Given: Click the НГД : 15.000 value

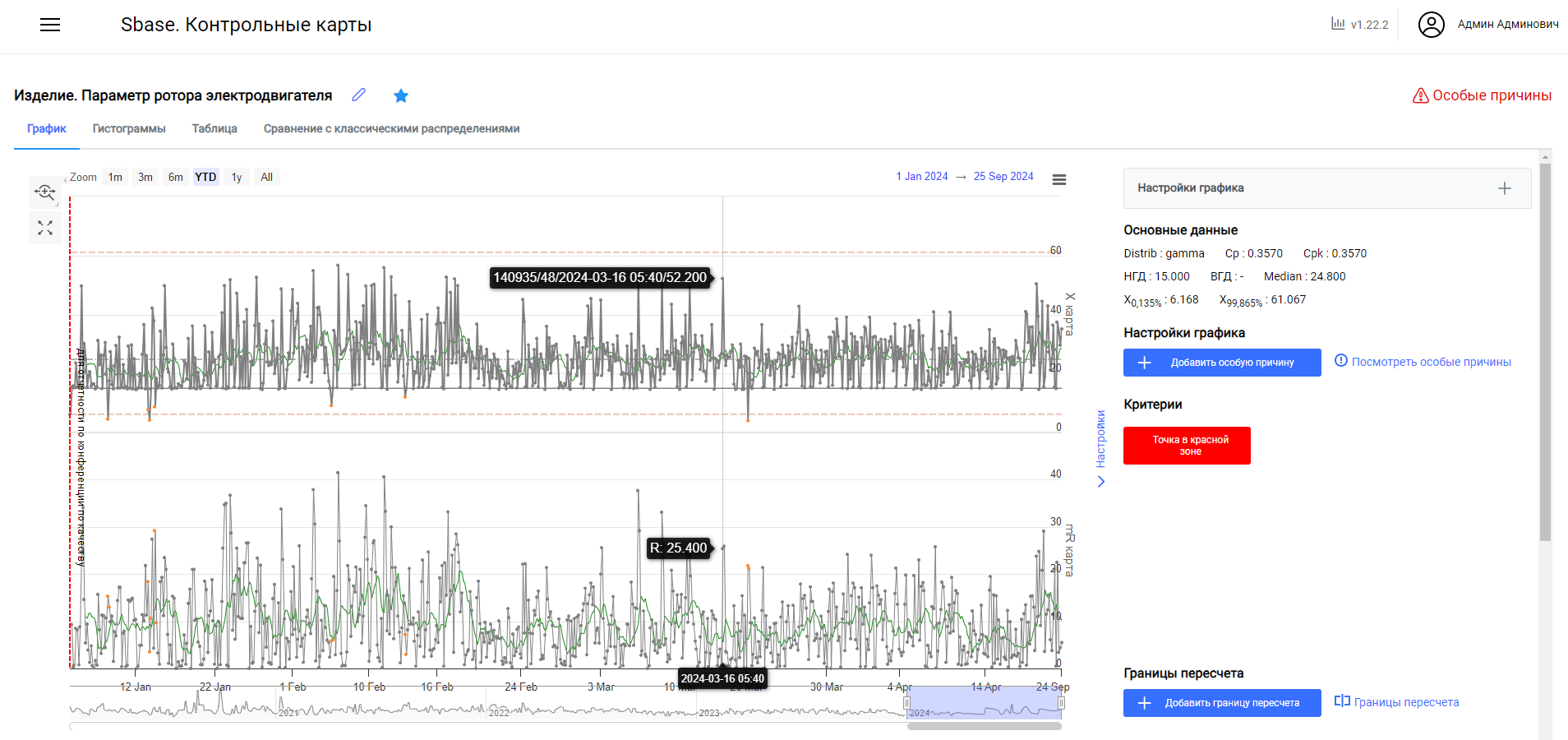Looking at the screenshot, I should [x=1156, y=276].
